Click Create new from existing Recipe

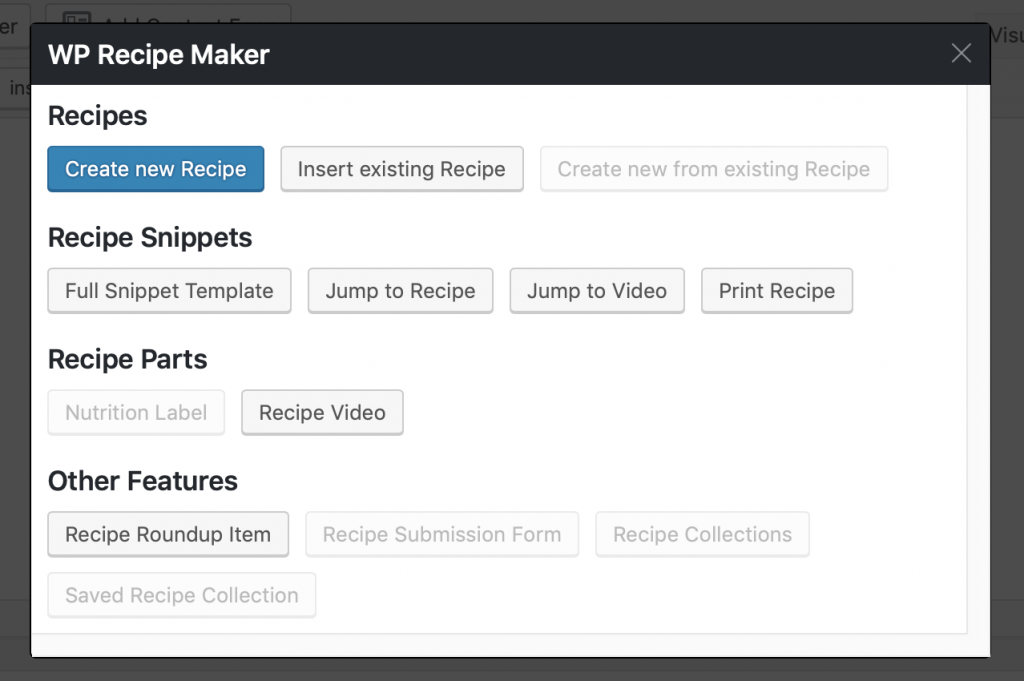click(x=713, y=169)
